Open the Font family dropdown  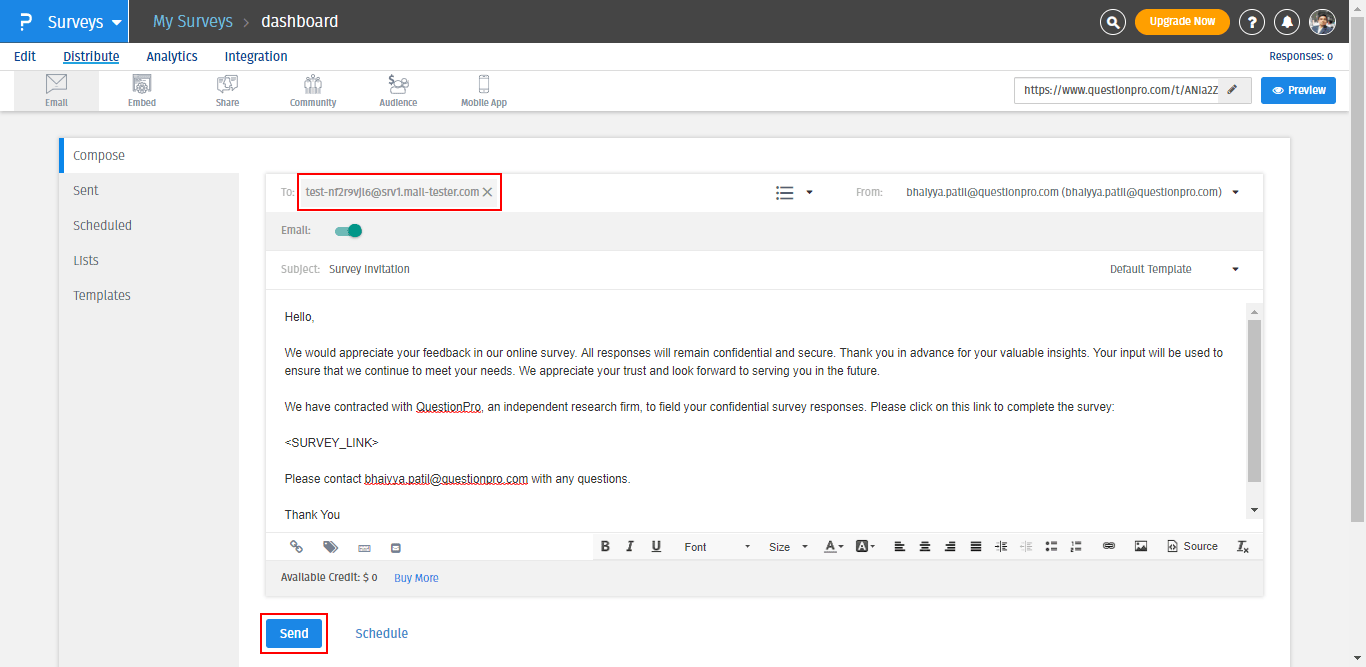click(x=716, y=547)
